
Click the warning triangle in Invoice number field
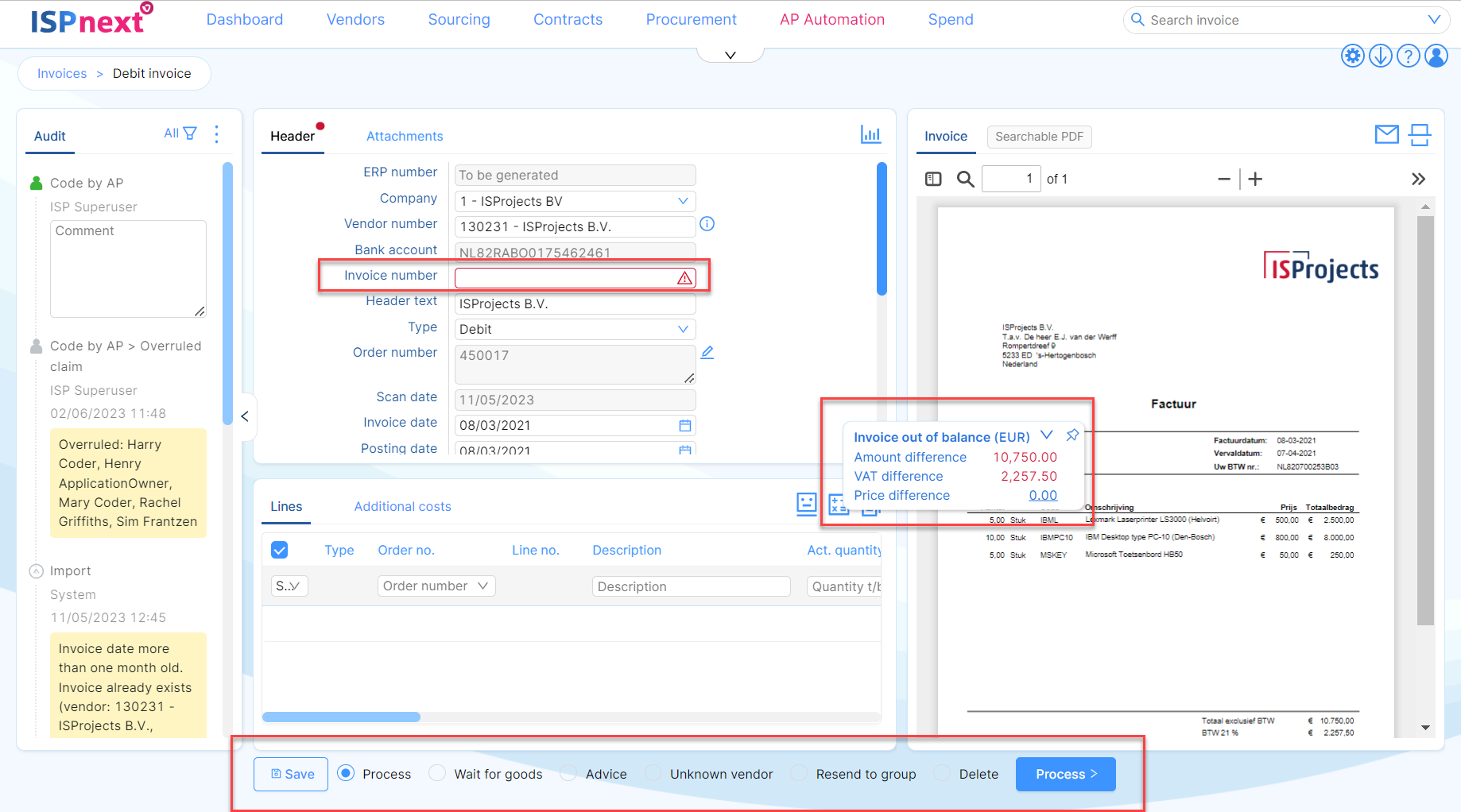tap(684, 278)
